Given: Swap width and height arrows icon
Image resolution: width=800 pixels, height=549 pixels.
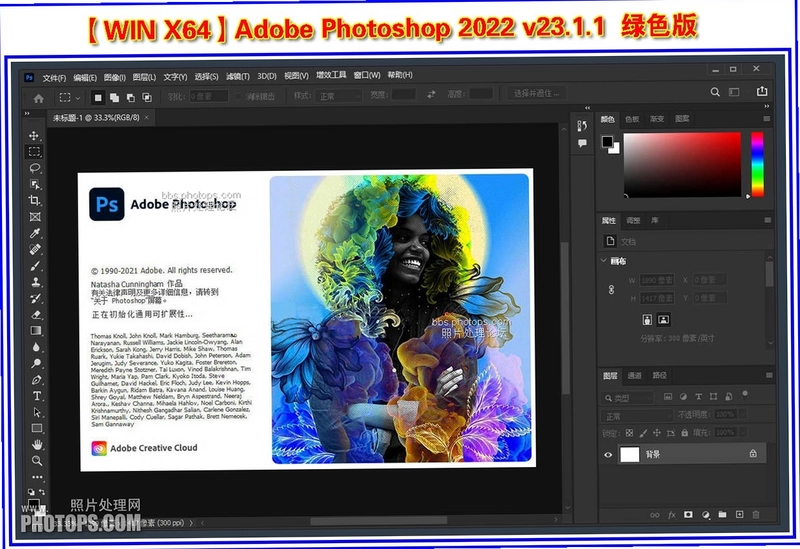Looking at the screenshot, I should (x=431, y=94).
